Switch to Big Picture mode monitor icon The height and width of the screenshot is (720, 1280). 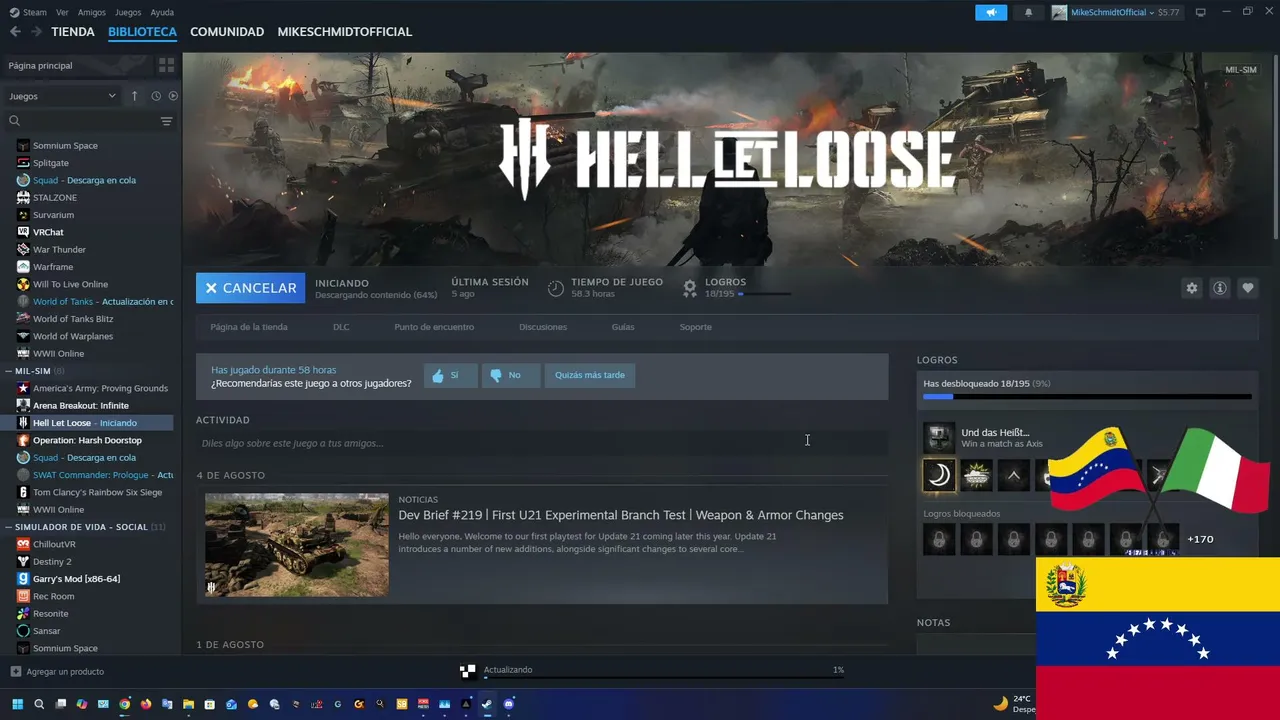(1200, 12)
